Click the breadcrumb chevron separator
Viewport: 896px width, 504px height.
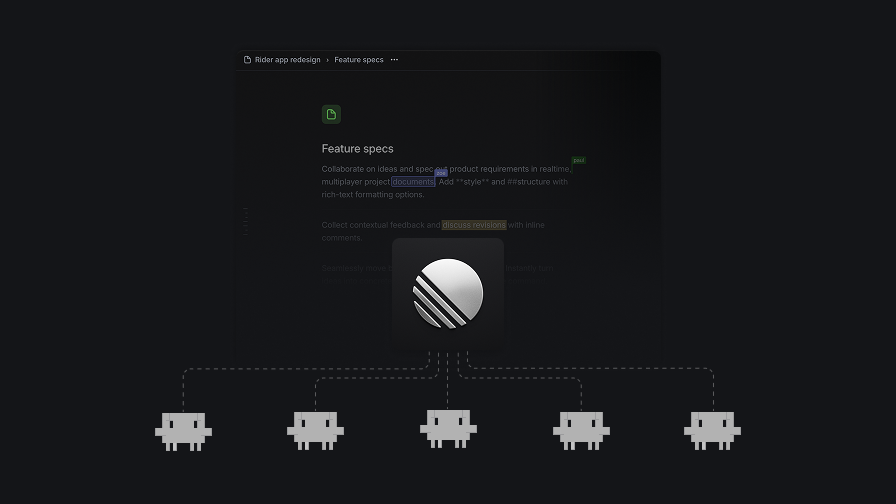point(327,60)
